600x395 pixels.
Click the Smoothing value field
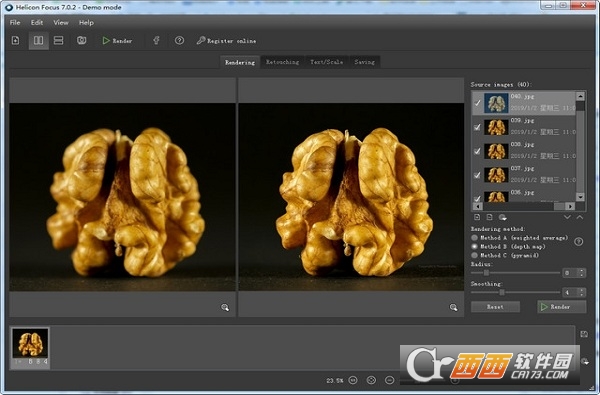tap(570, 293)
